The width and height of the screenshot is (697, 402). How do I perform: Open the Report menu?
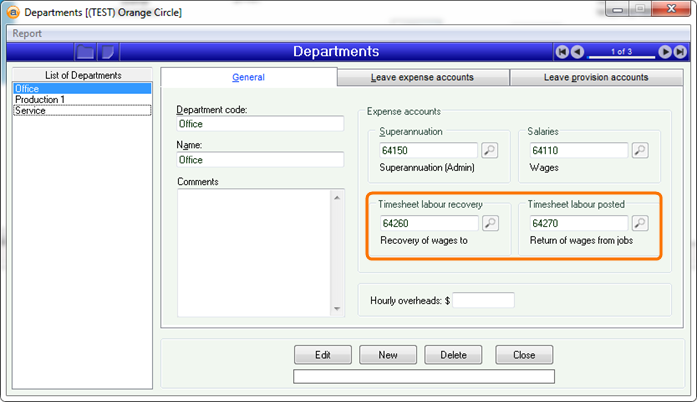pos(27,33)
